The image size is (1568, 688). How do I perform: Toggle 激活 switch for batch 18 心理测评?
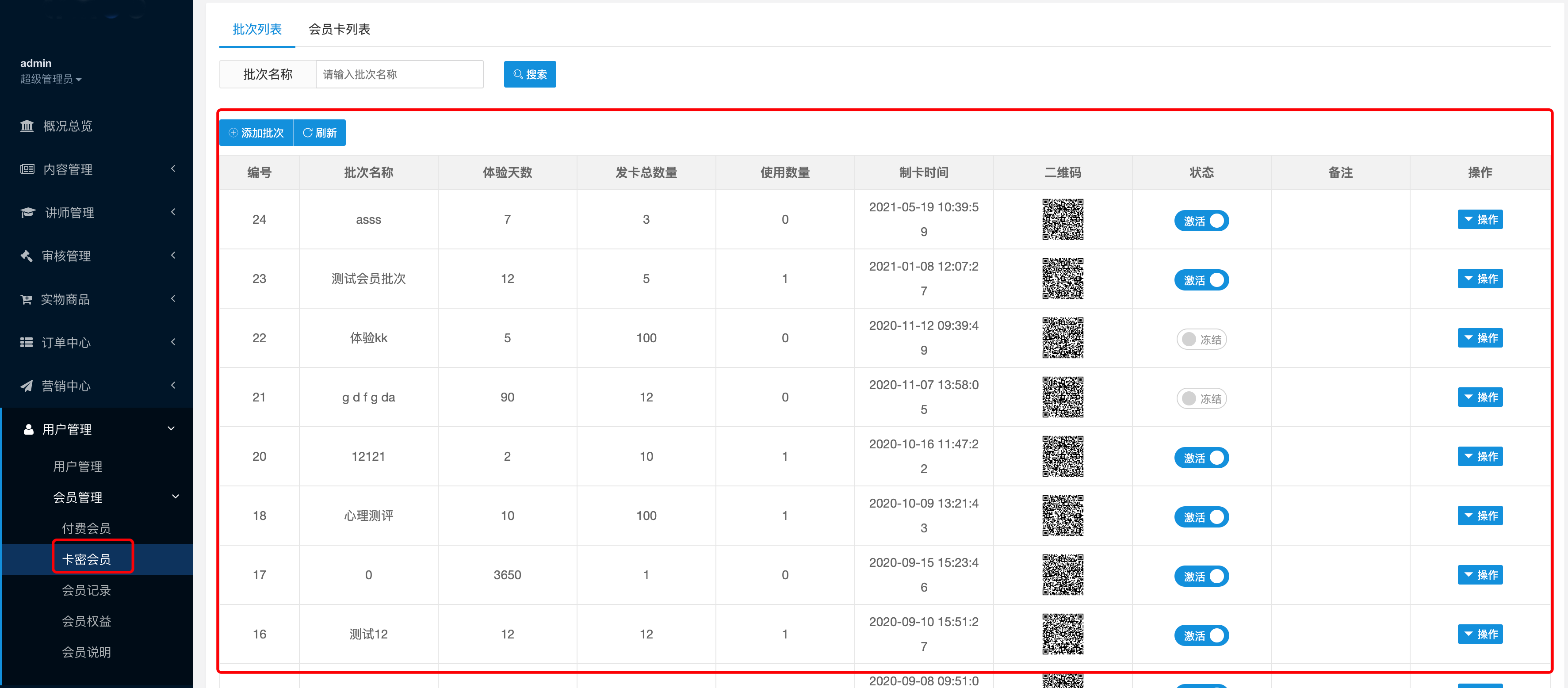click(x=1201, y=517)
